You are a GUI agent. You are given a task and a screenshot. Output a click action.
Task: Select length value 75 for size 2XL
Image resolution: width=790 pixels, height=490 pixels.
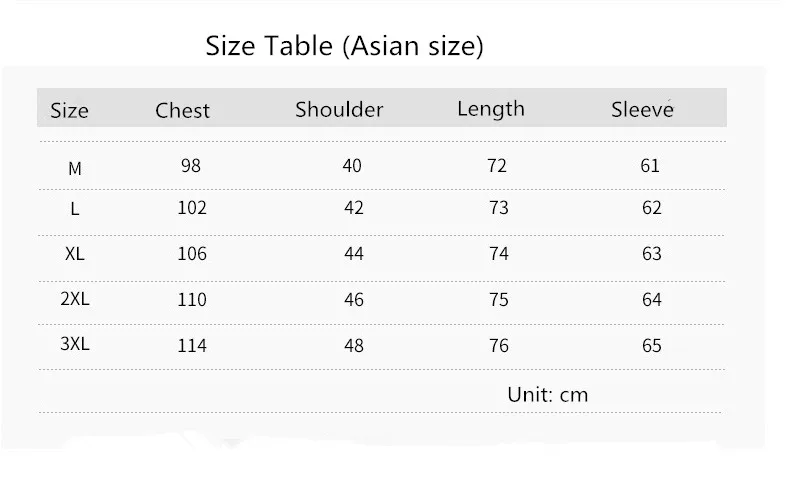(x=499, y=300)
